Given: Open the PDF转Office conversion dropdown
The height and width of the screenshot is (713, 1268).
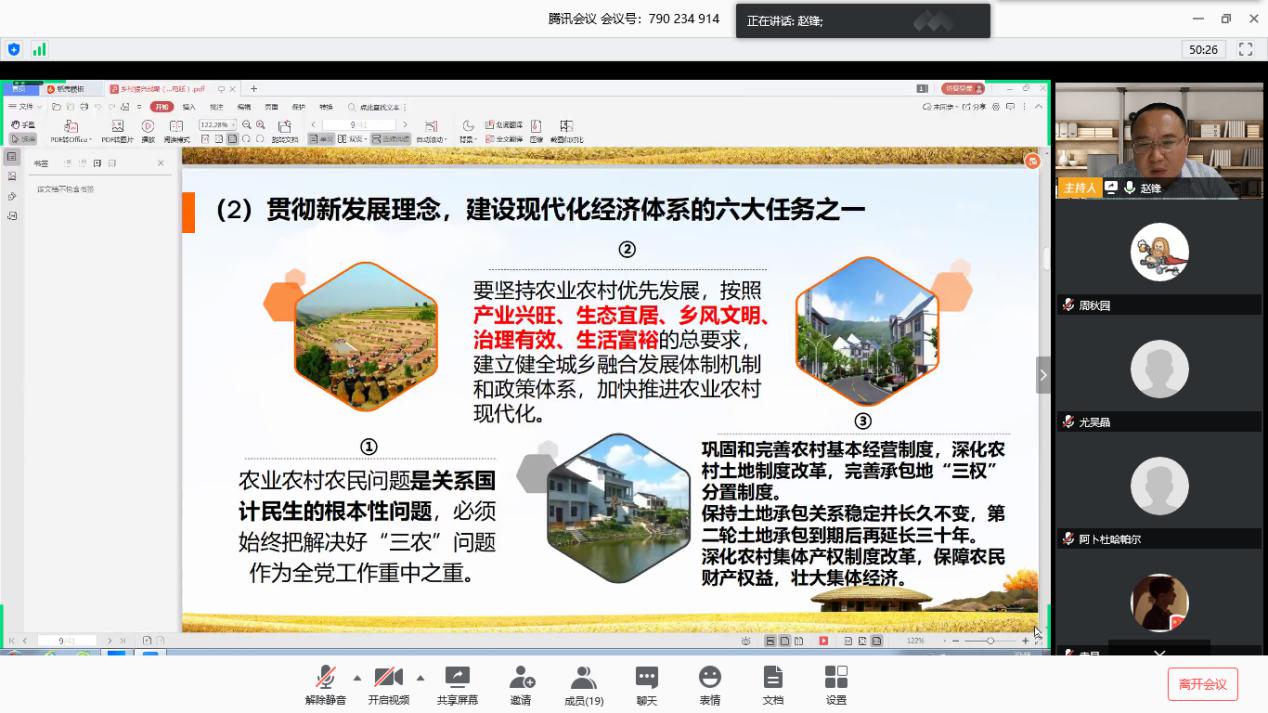Looking at the screenshot, I should pos(71,132).
